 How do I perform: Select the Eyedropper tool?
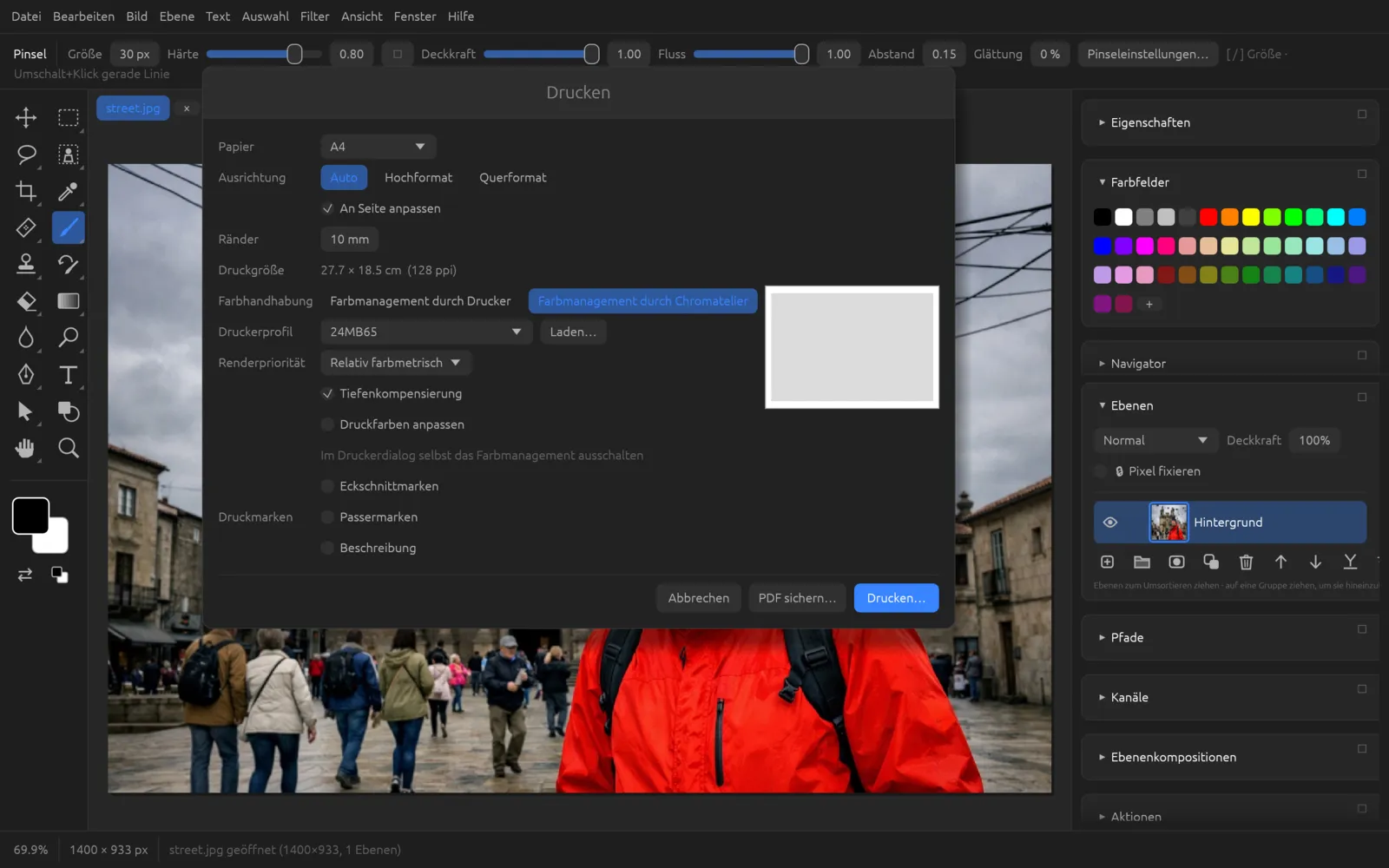tap(68, 191)
